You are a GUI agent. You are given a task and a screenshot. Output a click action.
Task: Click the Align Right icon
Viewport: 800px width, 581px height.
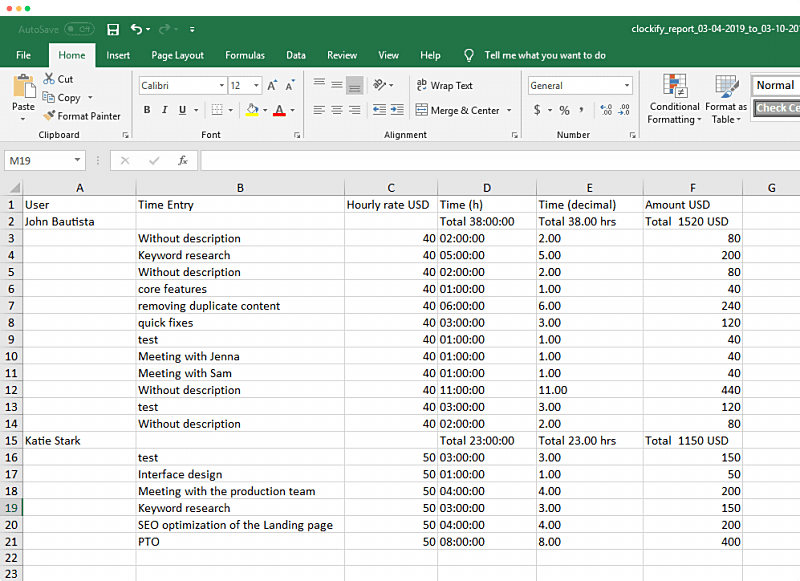coord(355,110)
